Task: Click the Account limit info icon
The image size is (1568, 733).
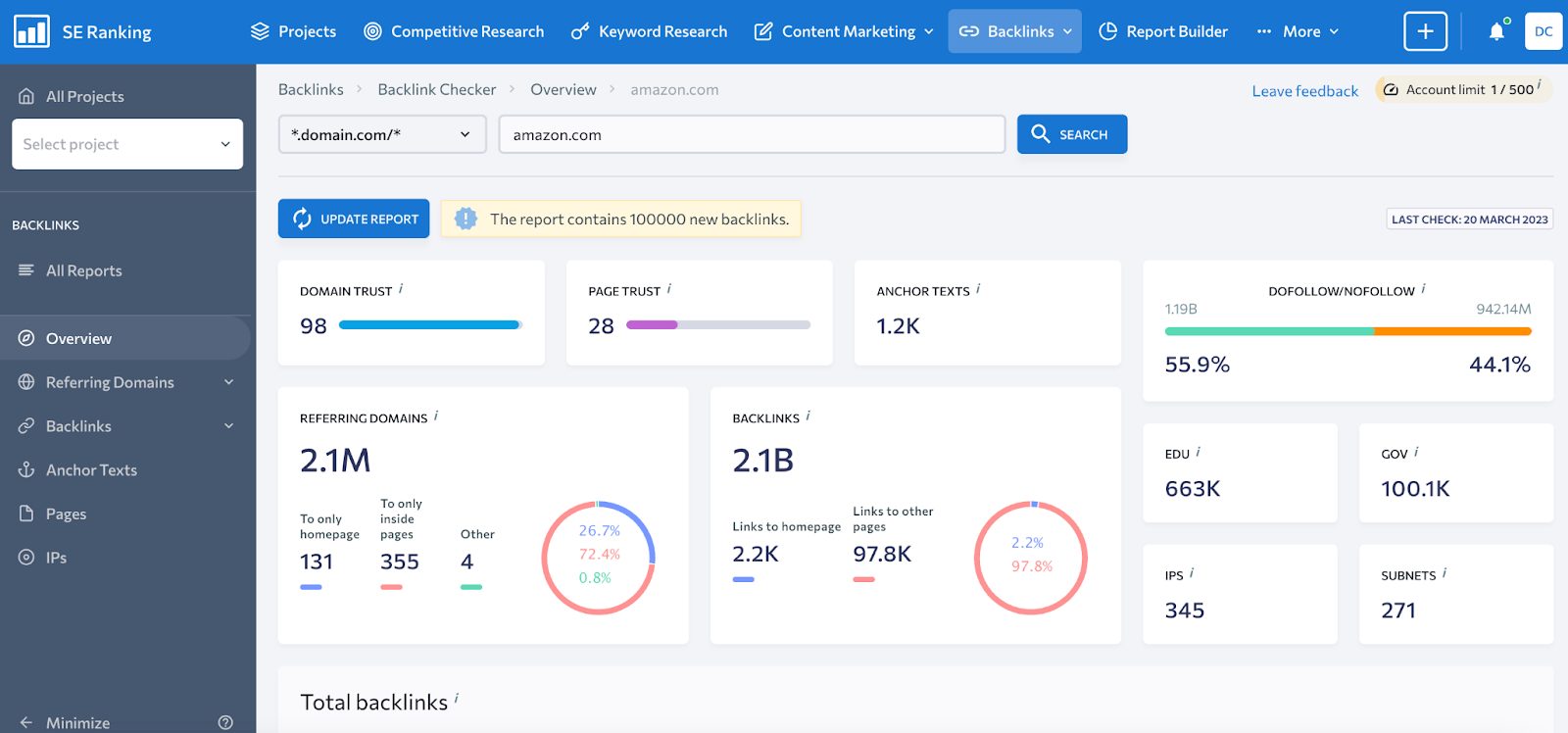Action: click(1540, 85)
